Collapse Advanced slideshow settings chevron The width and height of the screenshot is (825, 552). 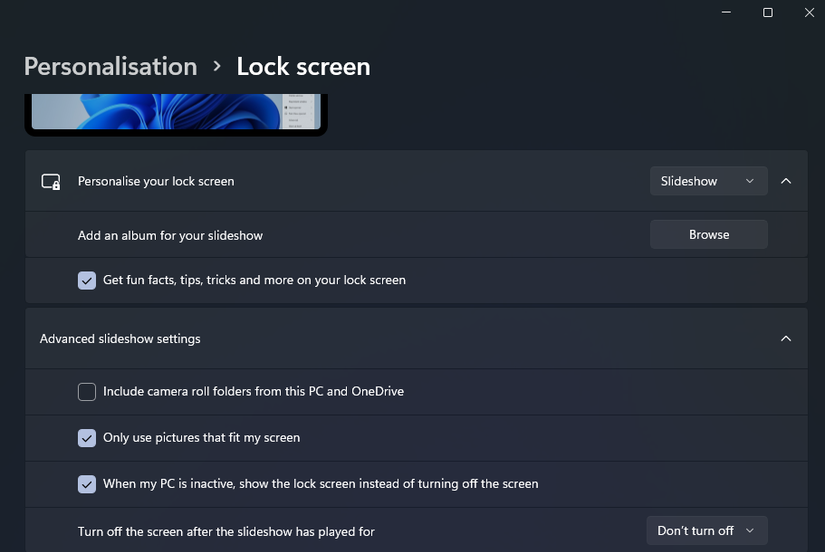click(x=786, y=339)
